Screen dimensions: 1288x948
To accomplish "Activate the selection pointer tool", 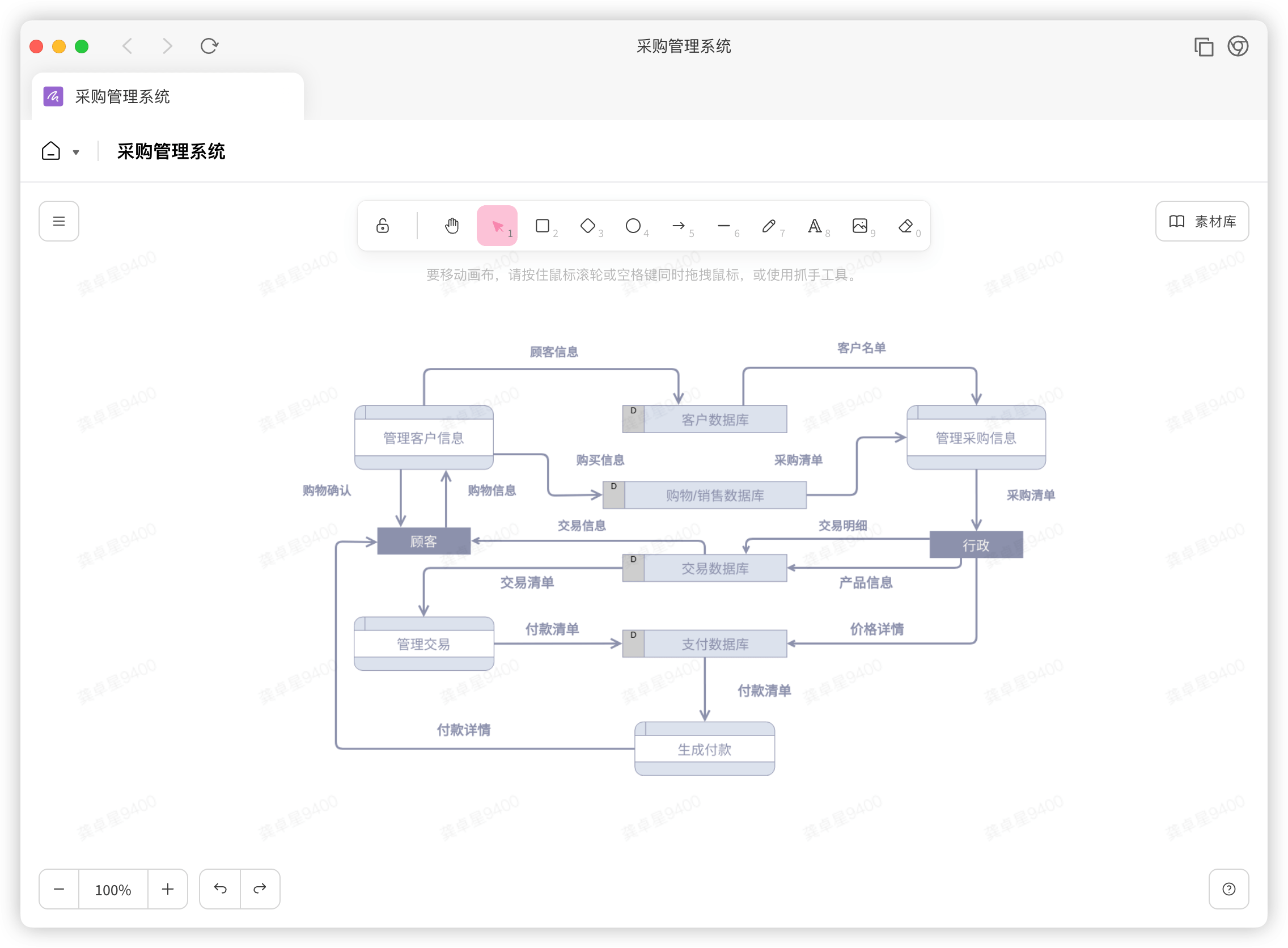I will [x=497, y=226].
